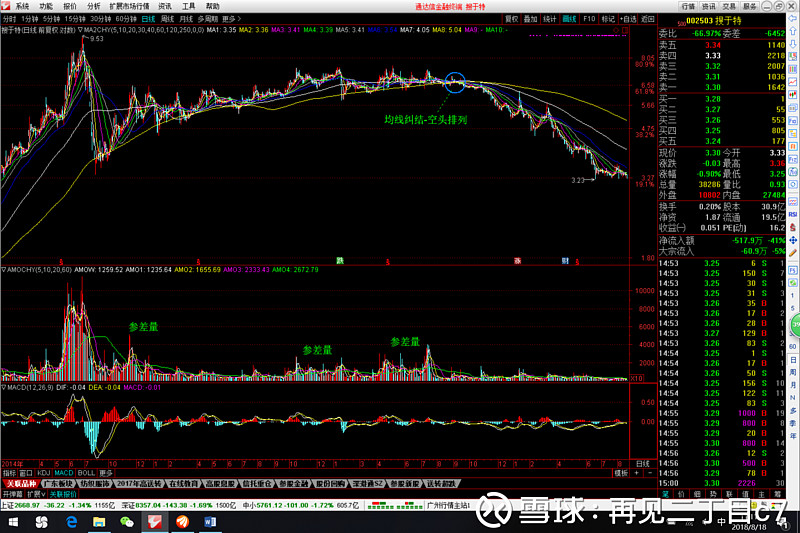This screenshot has width=800, height=533.
Task: Click the F10 company info button
Action: coord(589,19)
